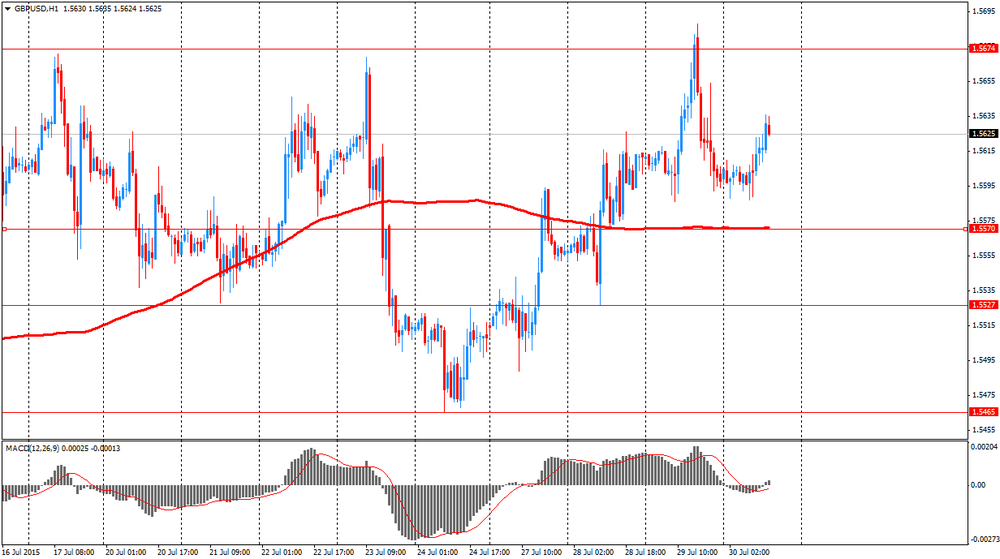Click the 22 Jul 17:00 time label

(334, 552)
